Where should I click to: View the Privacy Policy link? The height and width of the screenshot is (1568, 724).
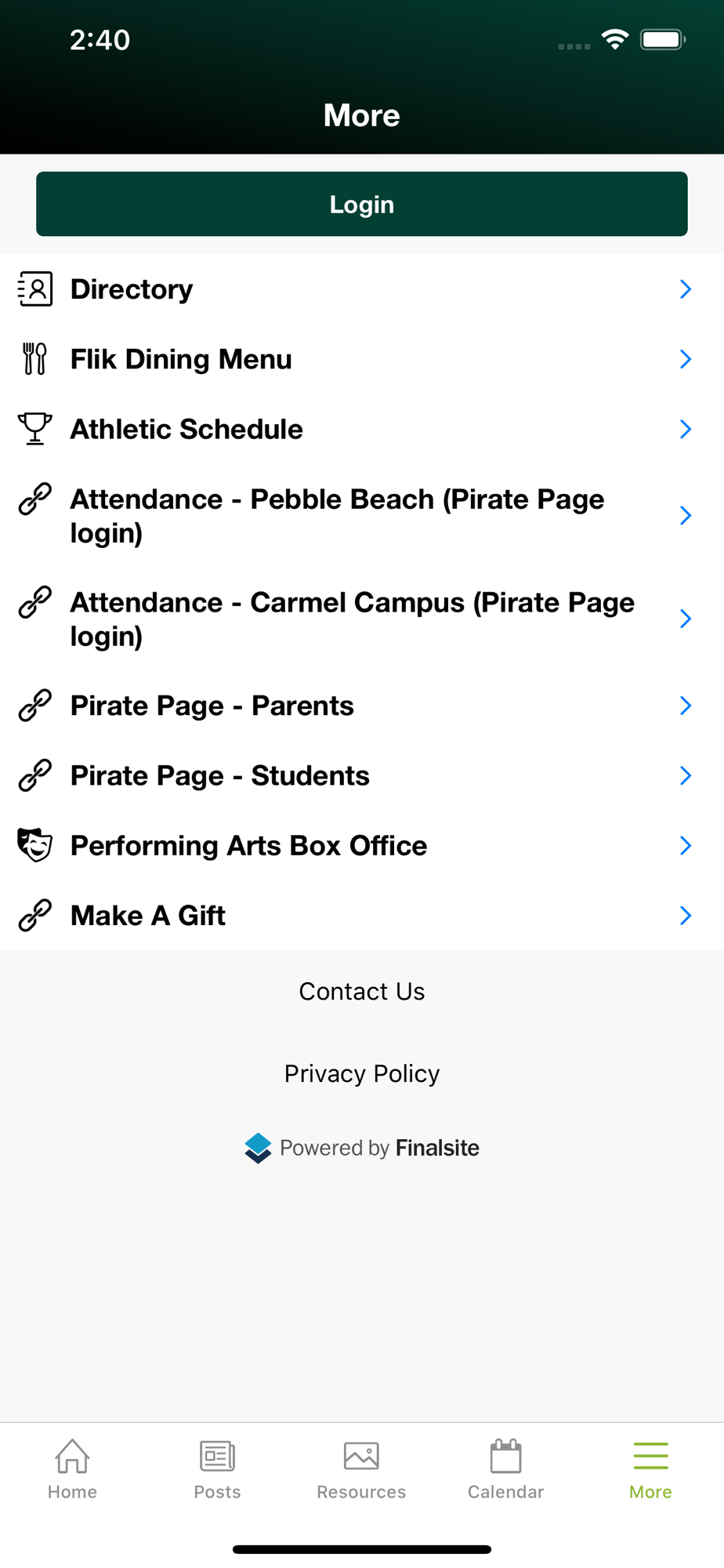click(362, 1073)
